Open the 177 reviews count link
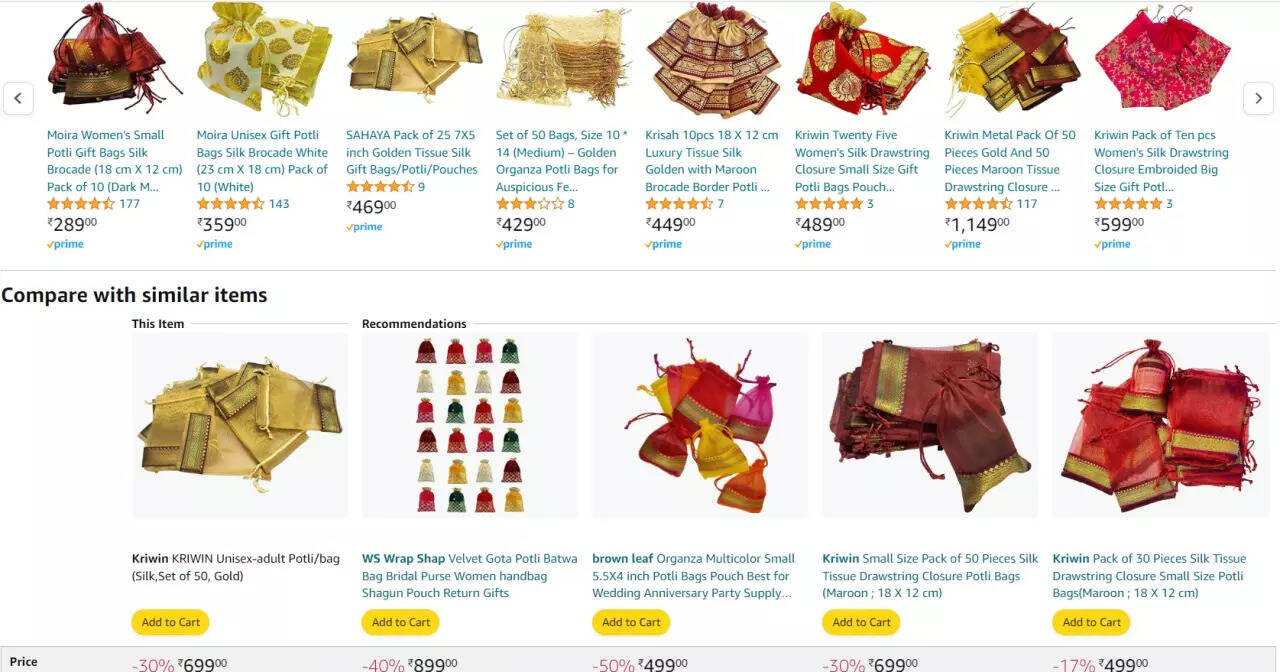Screen dimensions: 1280x672 tap(129, 204)
